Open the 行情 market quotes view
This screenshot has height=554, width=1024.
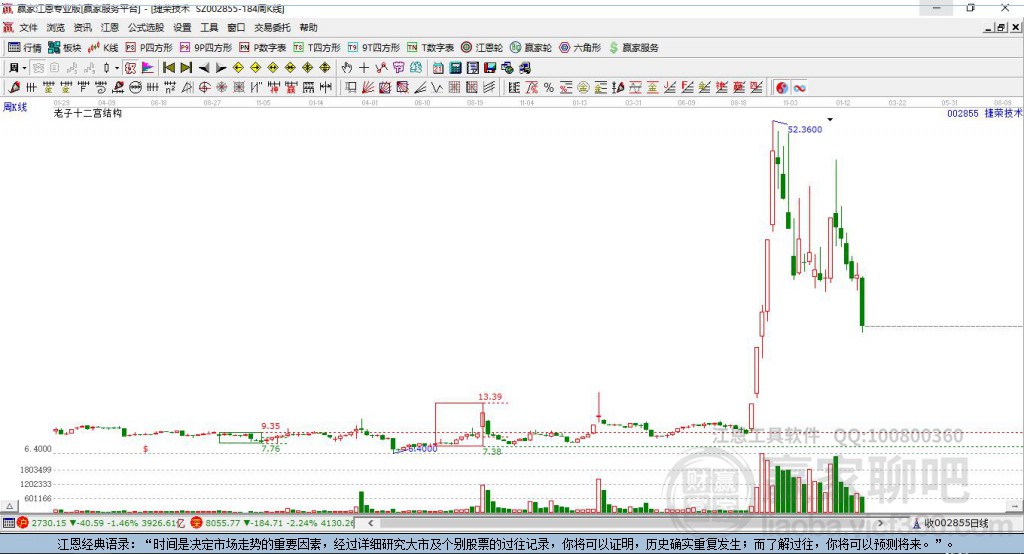[x=25, y=48]
